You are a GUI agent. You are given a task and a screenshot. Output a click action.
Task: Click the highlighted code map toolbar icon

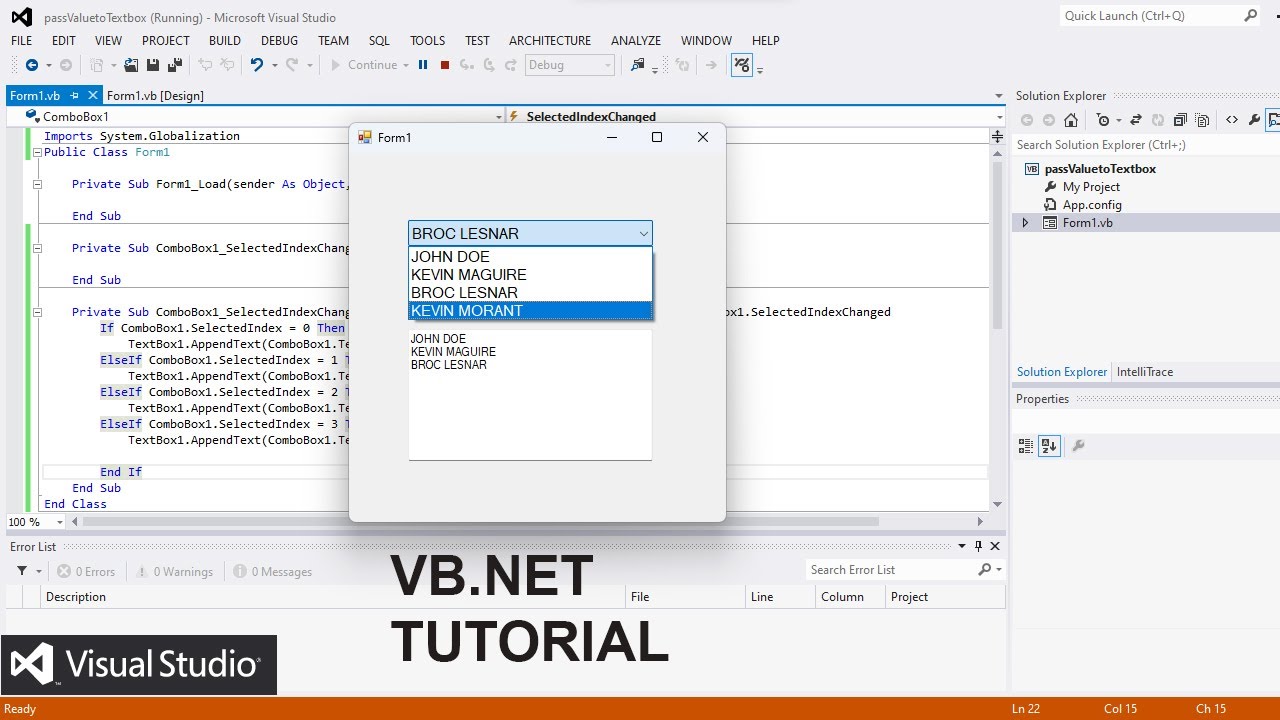(742, 65)
